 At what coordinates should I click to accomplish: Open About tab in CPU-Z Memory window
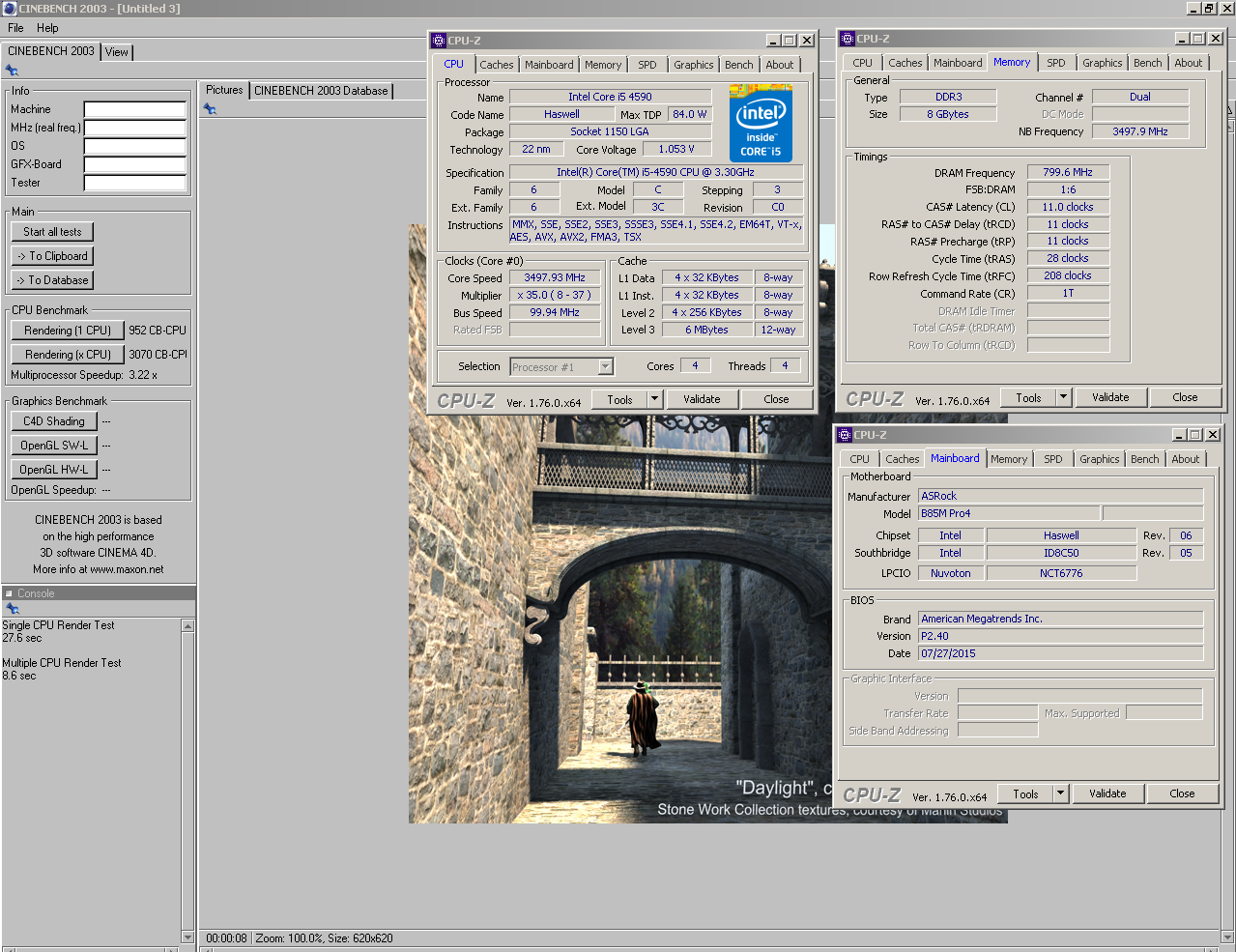pyautogui.click(x=1189, y=63)
